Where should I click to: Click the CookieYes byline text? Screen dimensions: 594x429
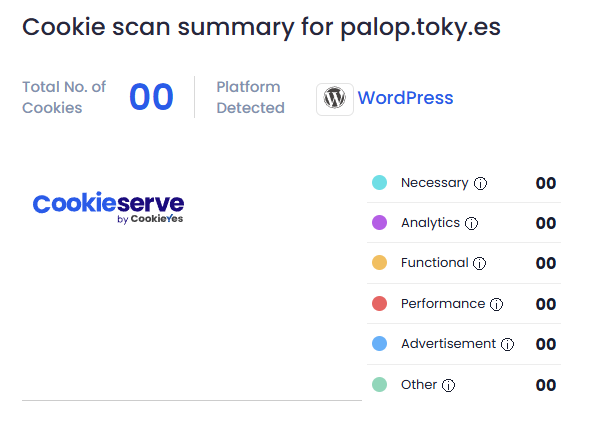tap(150, 219)
